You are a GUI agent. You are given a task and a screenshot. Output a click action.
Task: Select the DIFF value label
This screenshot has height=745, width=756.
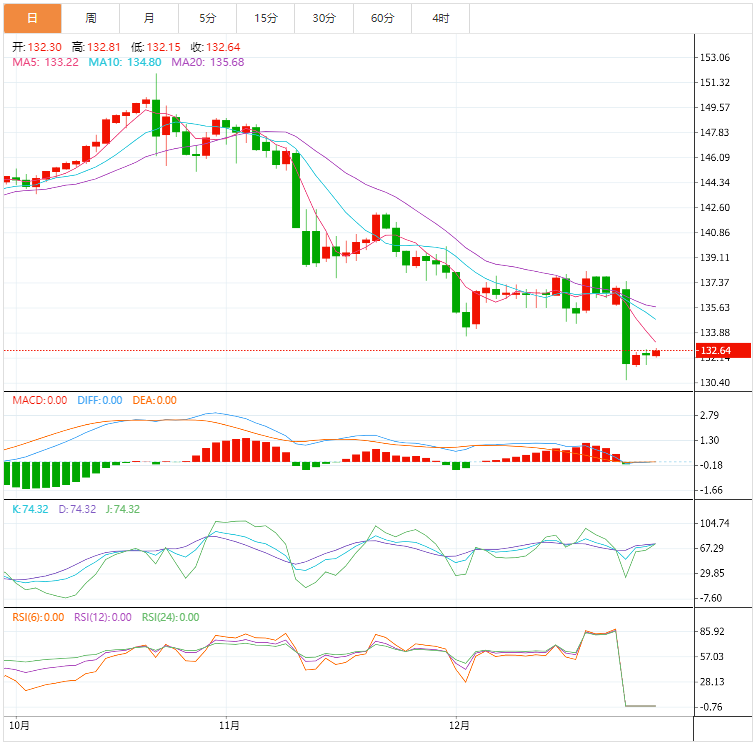99,400
